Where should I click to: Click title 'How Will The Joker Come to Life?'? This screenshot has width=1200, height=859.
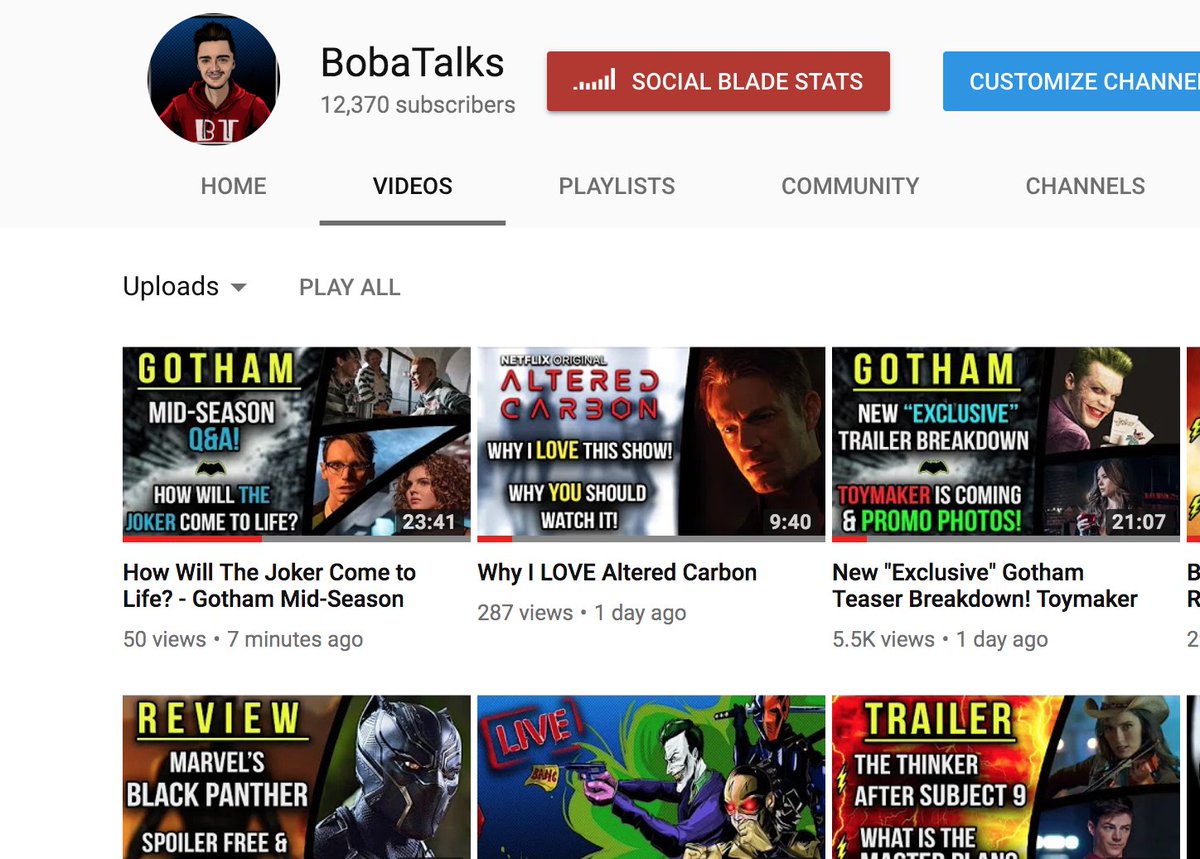[269, 586]
